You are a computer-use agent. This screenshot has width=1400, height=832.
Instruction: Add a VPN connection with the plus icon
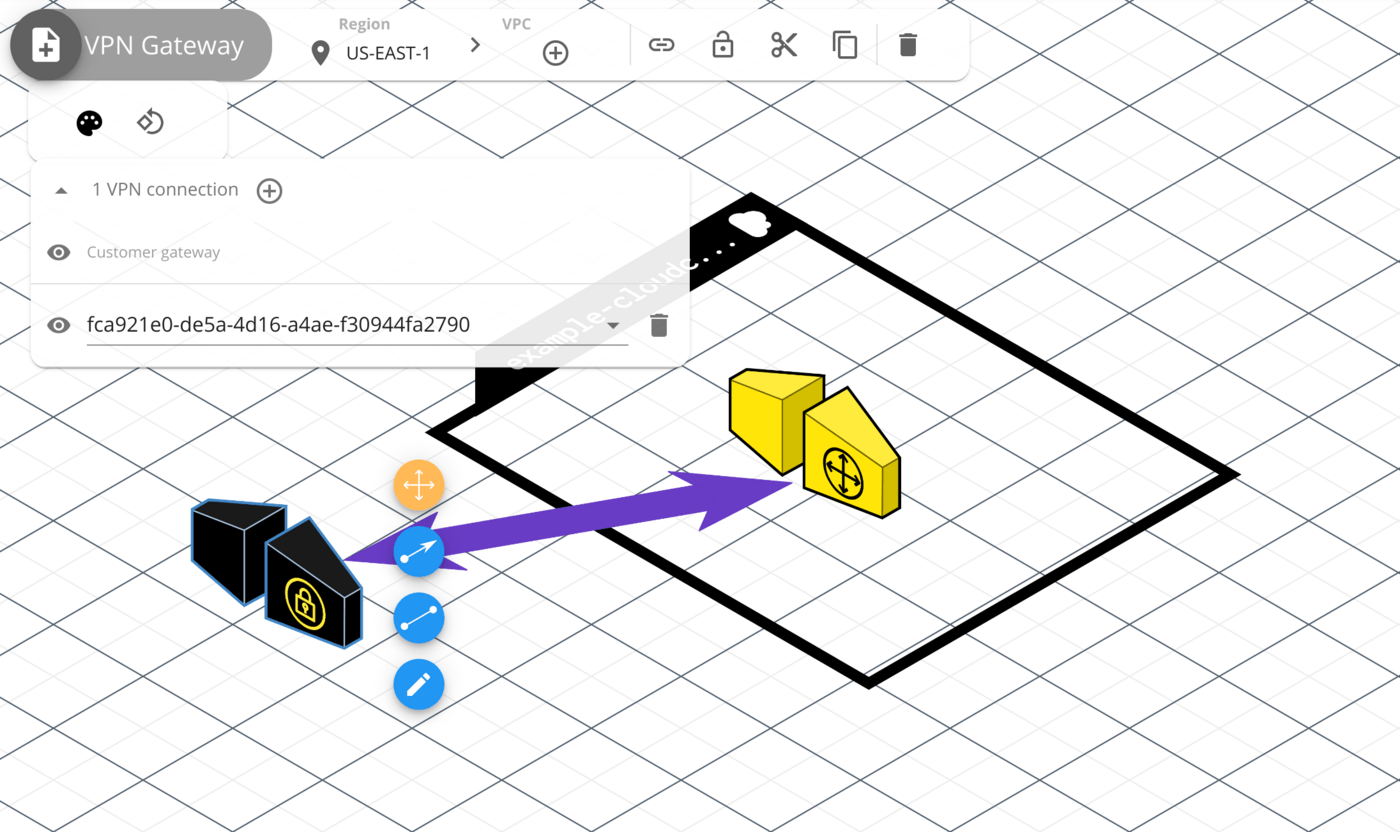point(269,191)
